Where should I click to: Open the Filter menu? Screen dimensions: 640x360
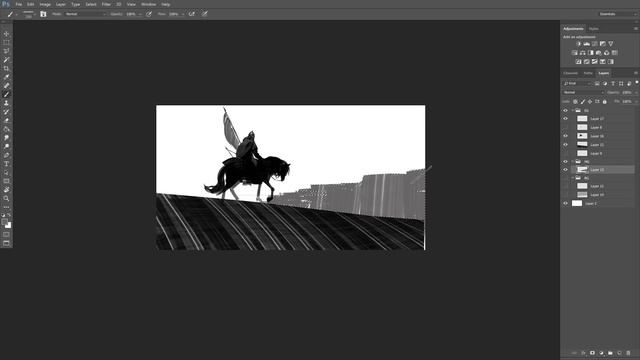coord(106,4)
